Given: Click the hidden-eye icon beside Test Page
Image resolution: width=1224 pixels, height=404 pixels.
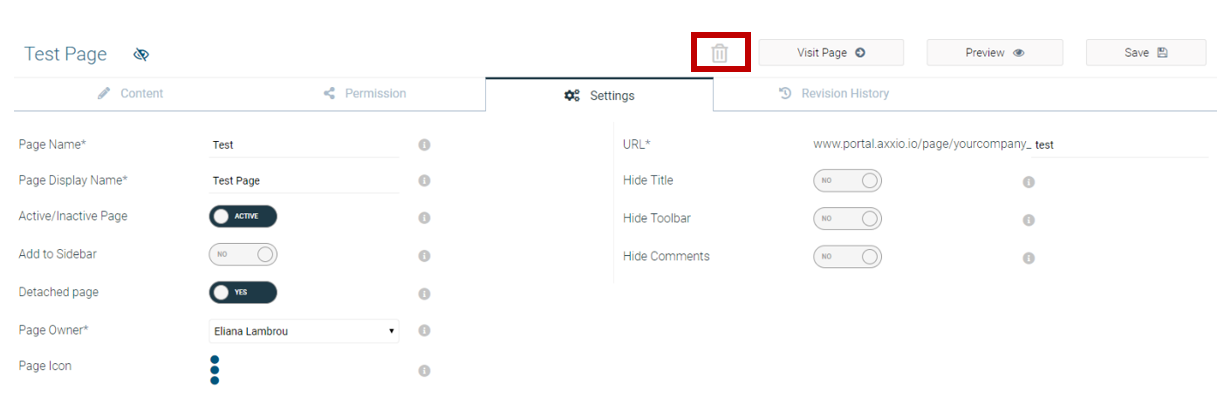Looking at the screenshot, I should point(141,54).
